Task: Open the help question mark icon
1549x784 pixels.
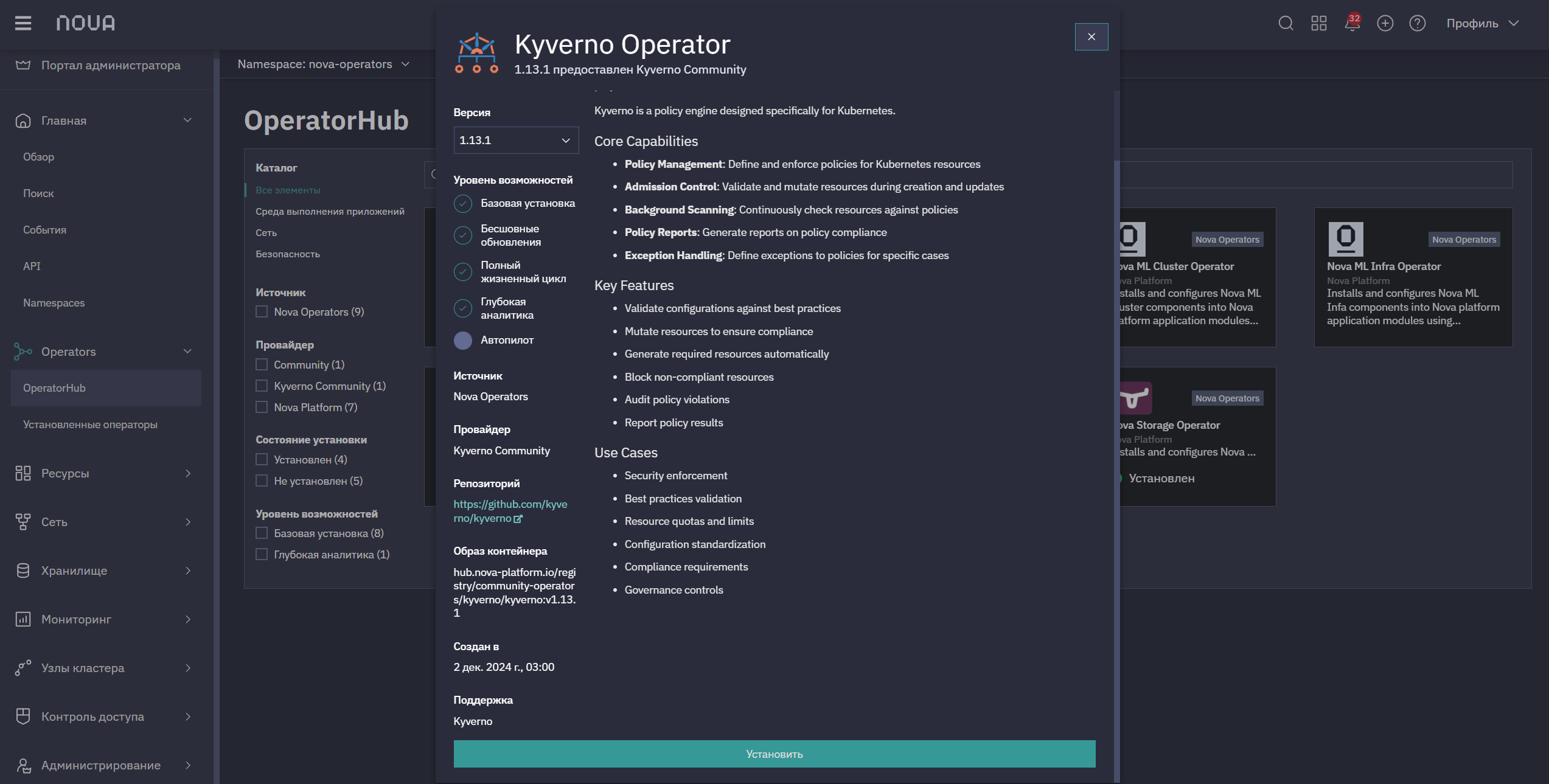Action: 1418,23
